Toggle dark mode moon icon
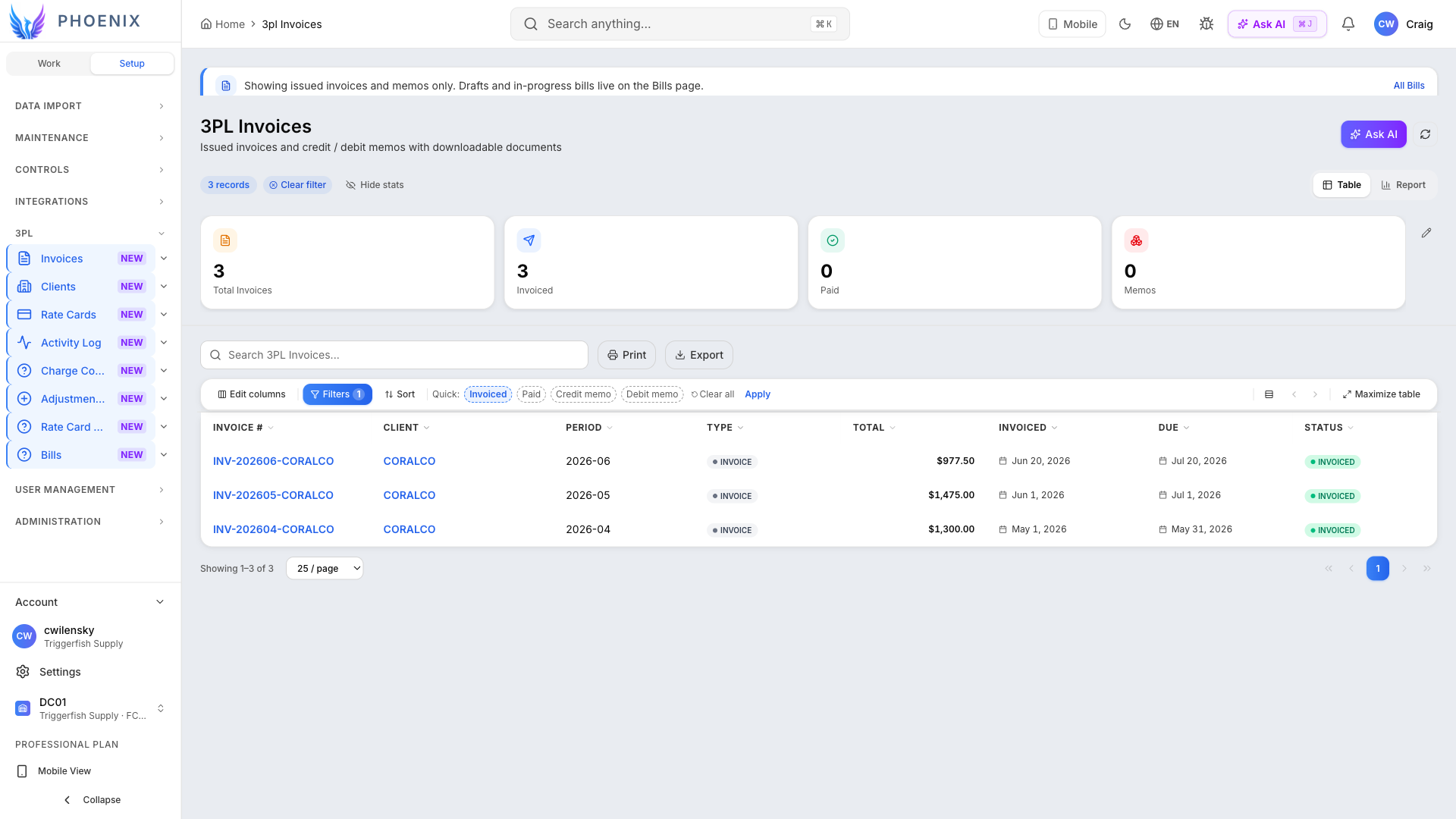 click(1125, 24)
